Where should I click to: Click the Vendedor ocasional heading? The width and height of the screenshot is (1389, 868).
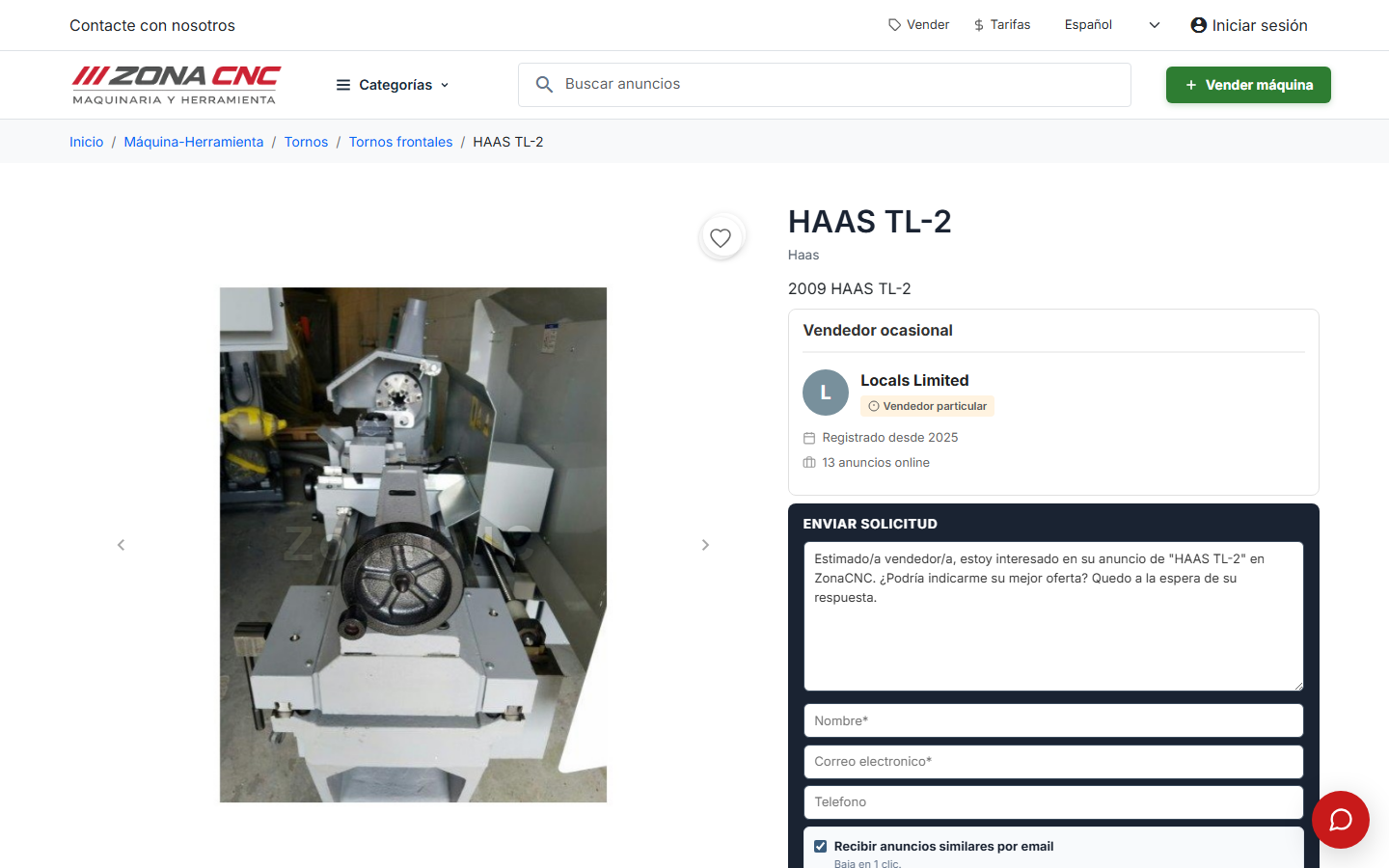878,330
